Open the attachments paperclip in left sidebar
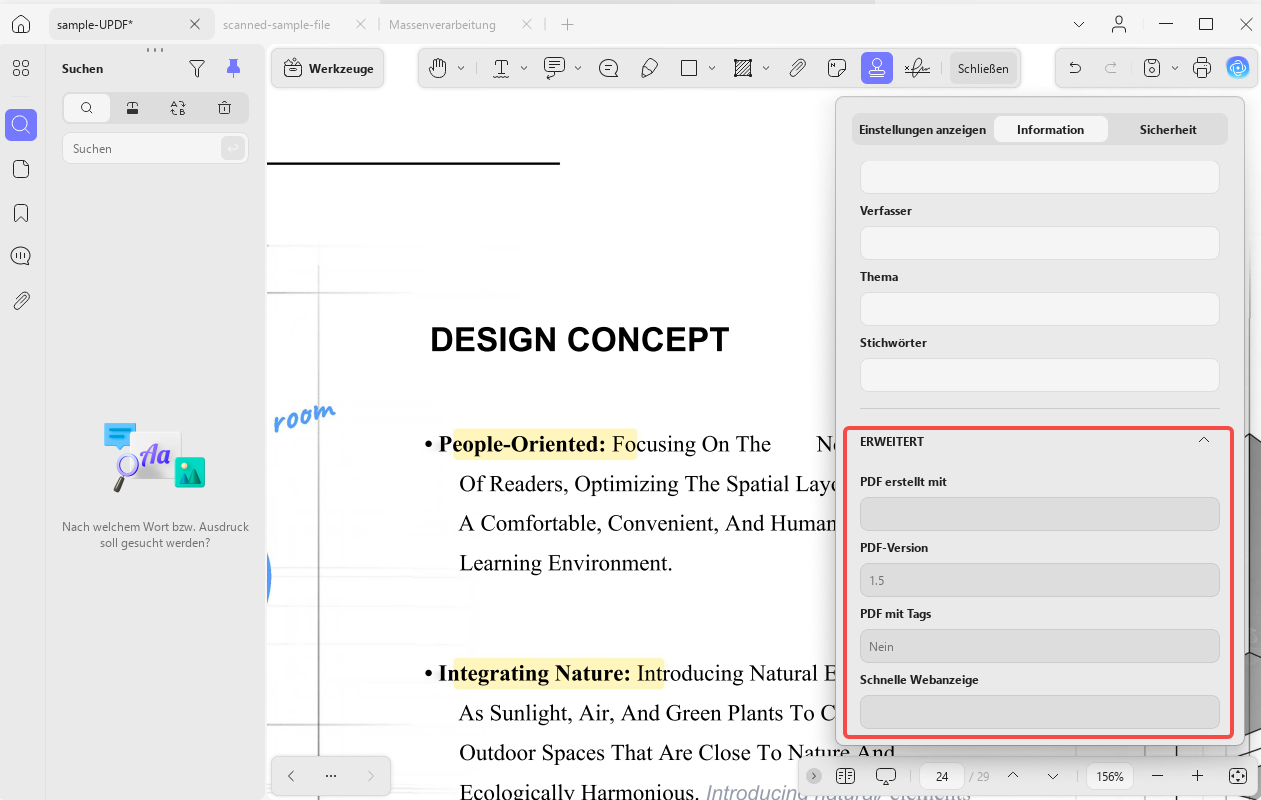 pos(21,301)
